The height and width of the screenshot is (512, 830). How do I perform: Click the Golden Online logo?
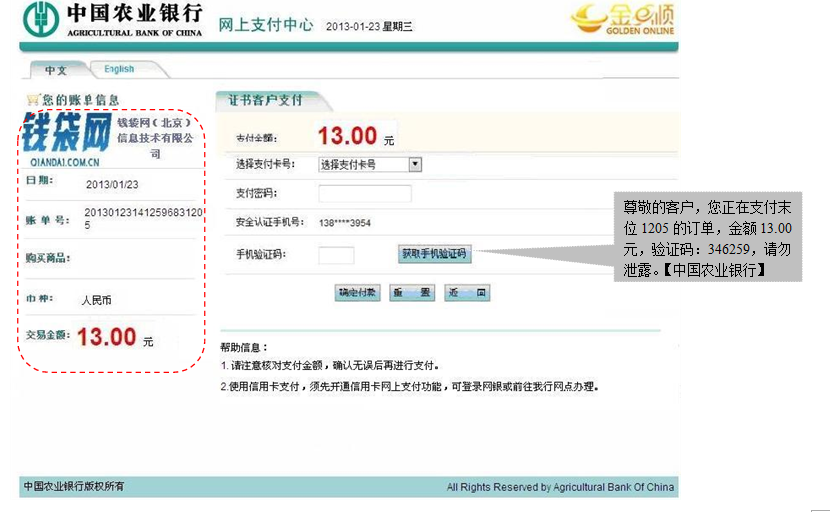622,19
